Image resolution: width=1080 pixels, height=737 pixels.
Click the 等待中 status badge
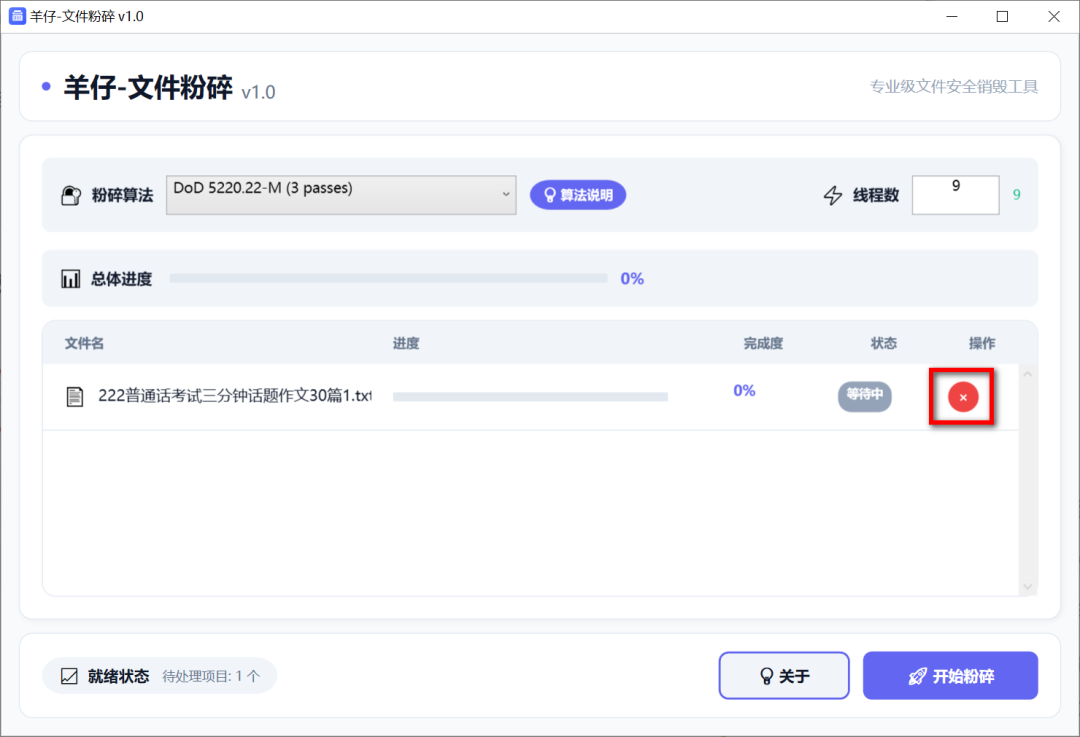click(x=864, y=395)
